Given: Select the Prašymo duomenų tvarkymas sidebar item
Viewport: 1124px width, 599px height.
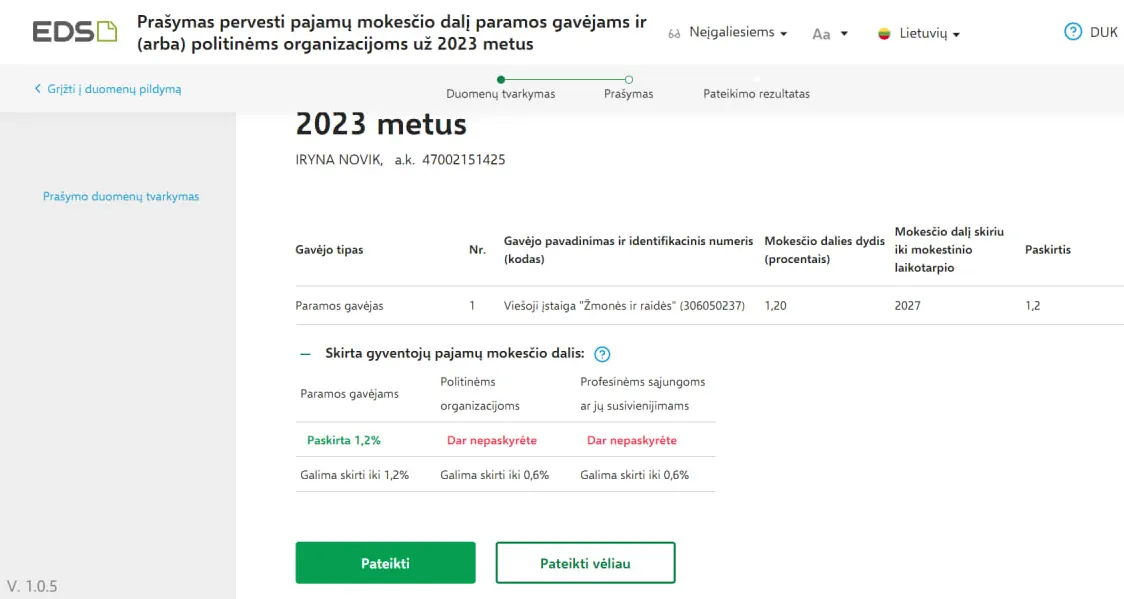Looking at the screenshot, I should tap(121, 197).
